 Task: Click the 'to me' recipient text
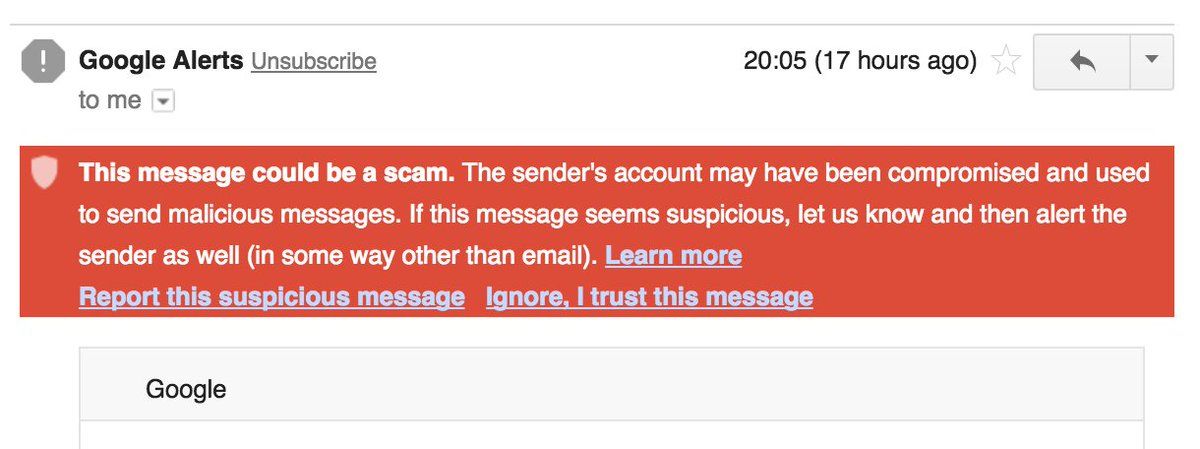tap(110, 101)
